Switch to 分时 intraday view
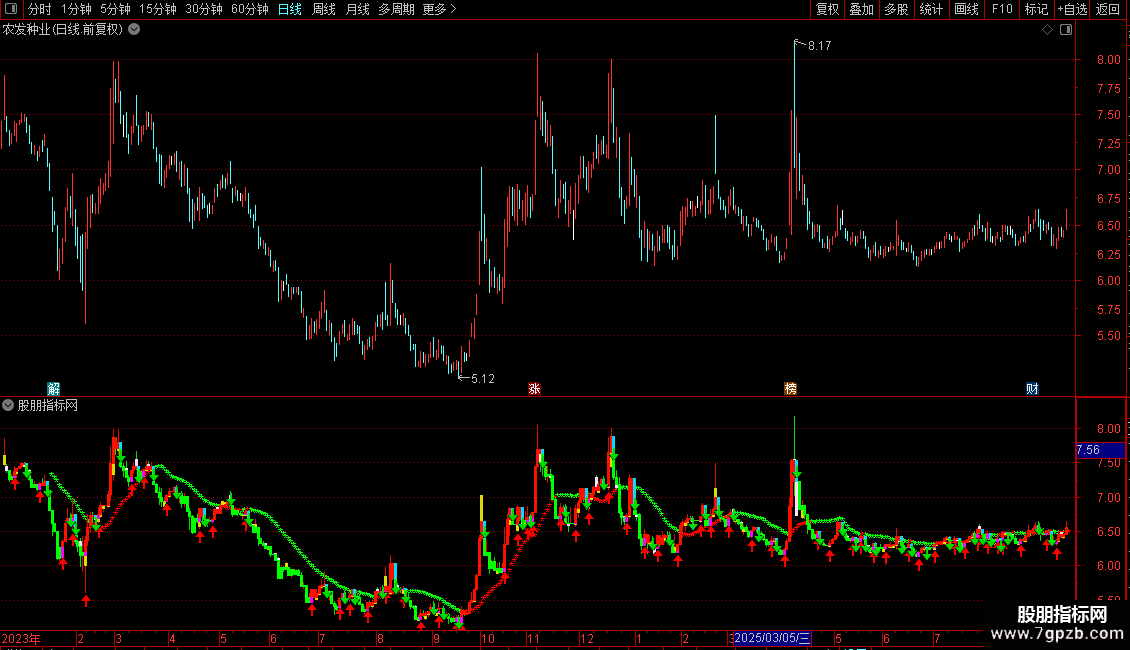Viewport: 1130px width, 650px height. coord(40,9)
